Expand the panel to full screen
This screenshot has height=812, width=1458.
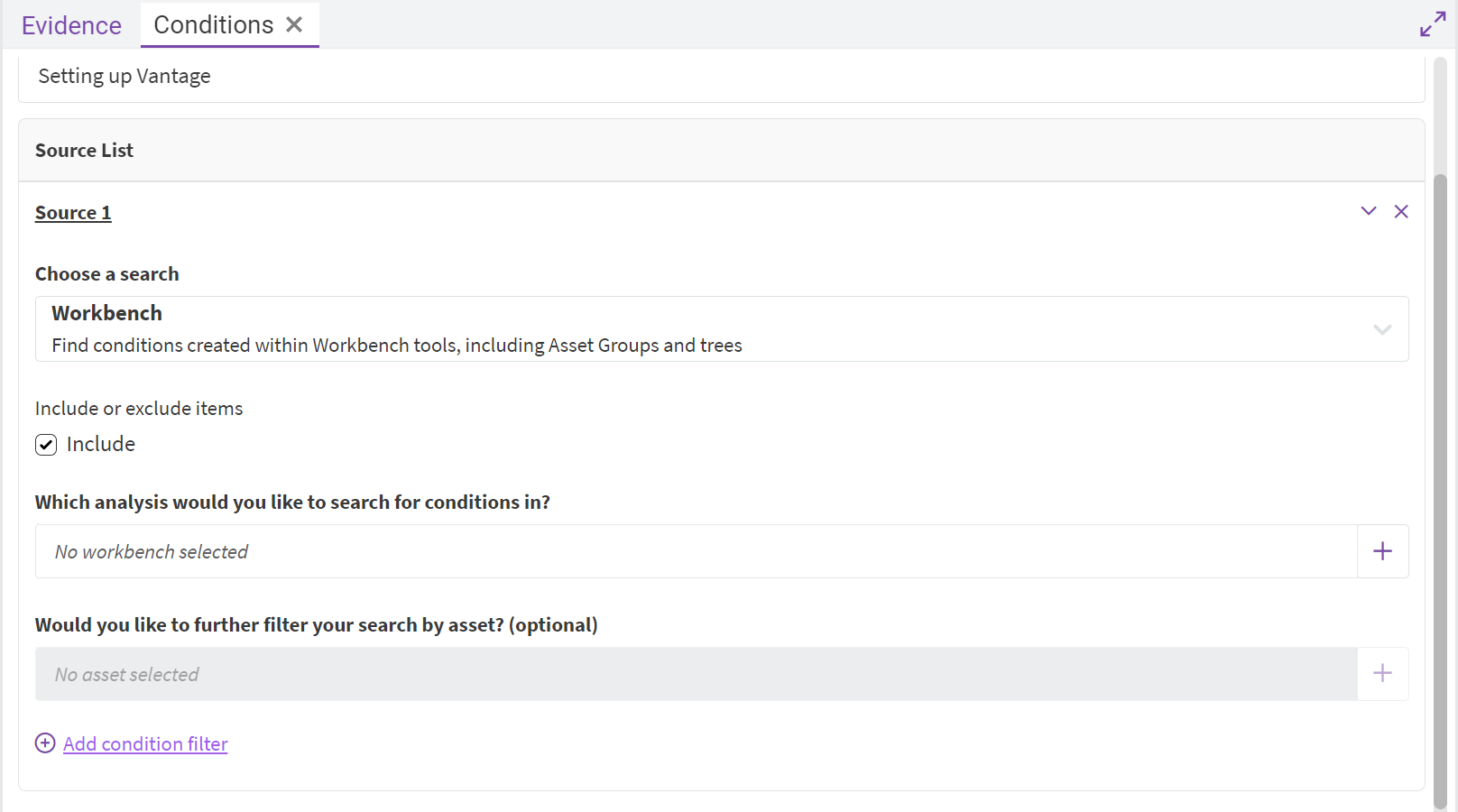click(1432, 24)
